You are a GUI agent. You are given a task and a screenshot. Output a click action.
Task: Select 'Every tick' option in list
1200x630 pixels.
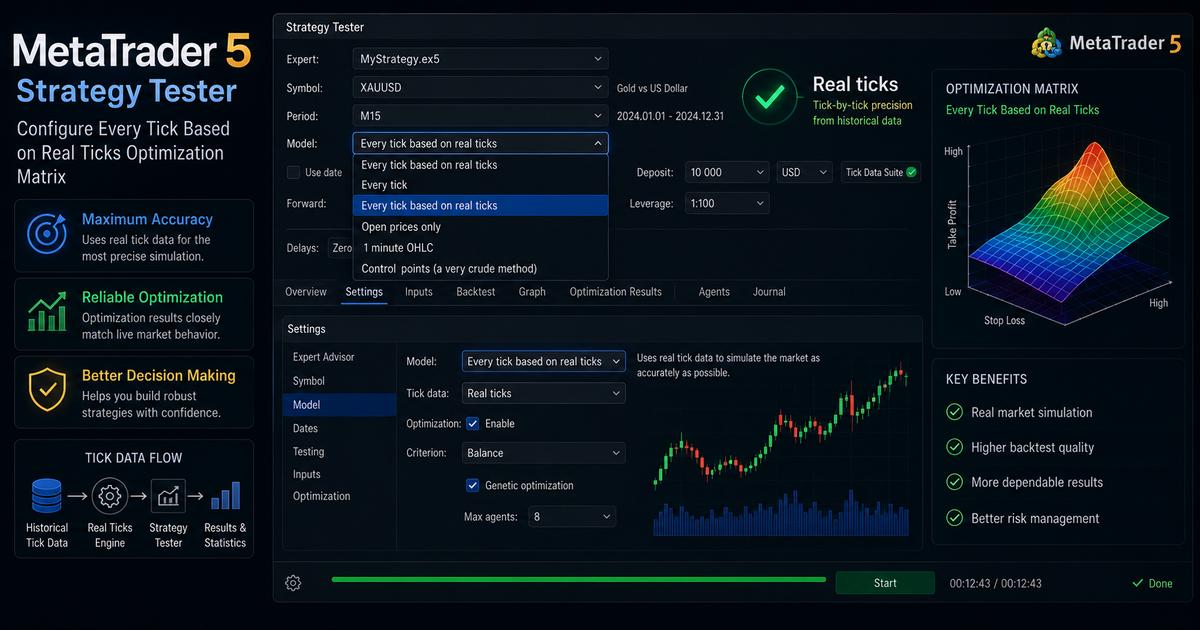coord(480,185)
